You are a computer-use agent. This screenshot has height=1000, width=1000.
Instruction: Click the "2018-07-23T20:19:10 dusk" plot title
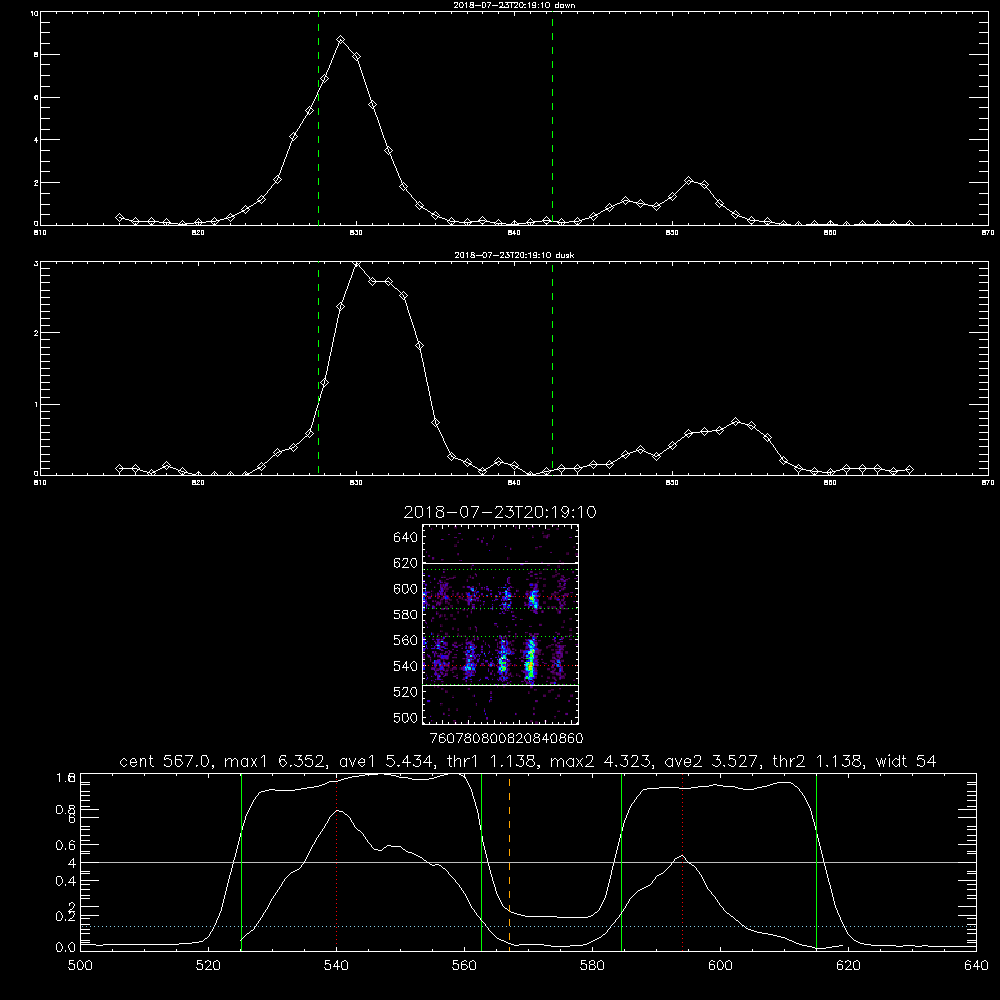click(514, 255)
